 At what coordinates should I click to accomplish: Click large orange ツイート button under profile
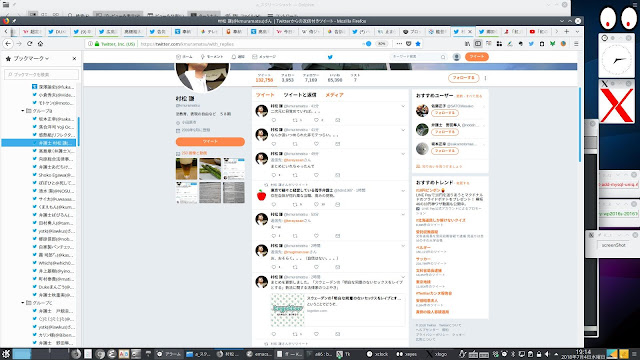[x=210, y=141]
